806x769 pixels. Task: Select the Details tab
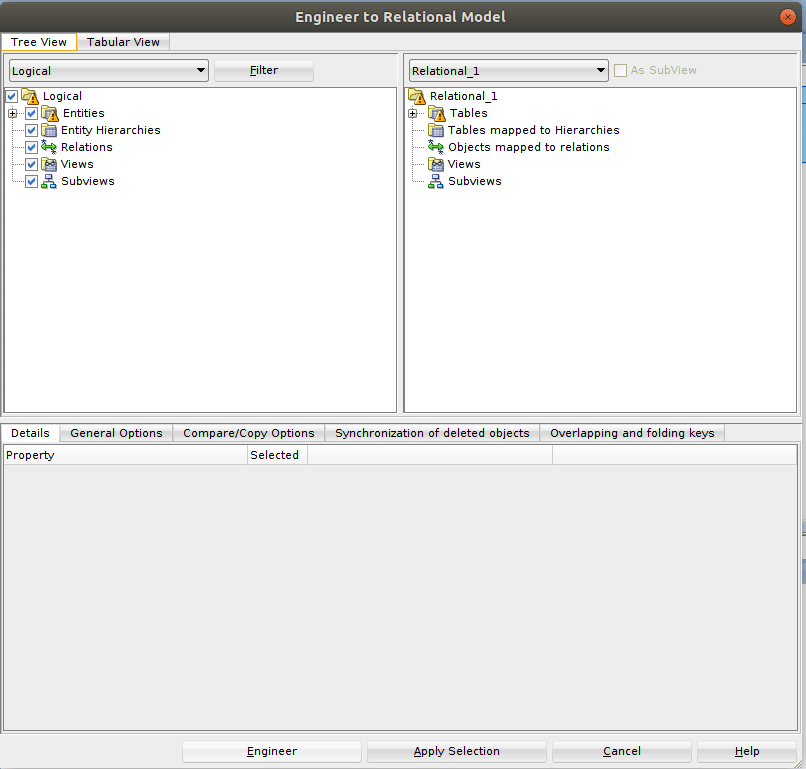(x=30, y=433)
